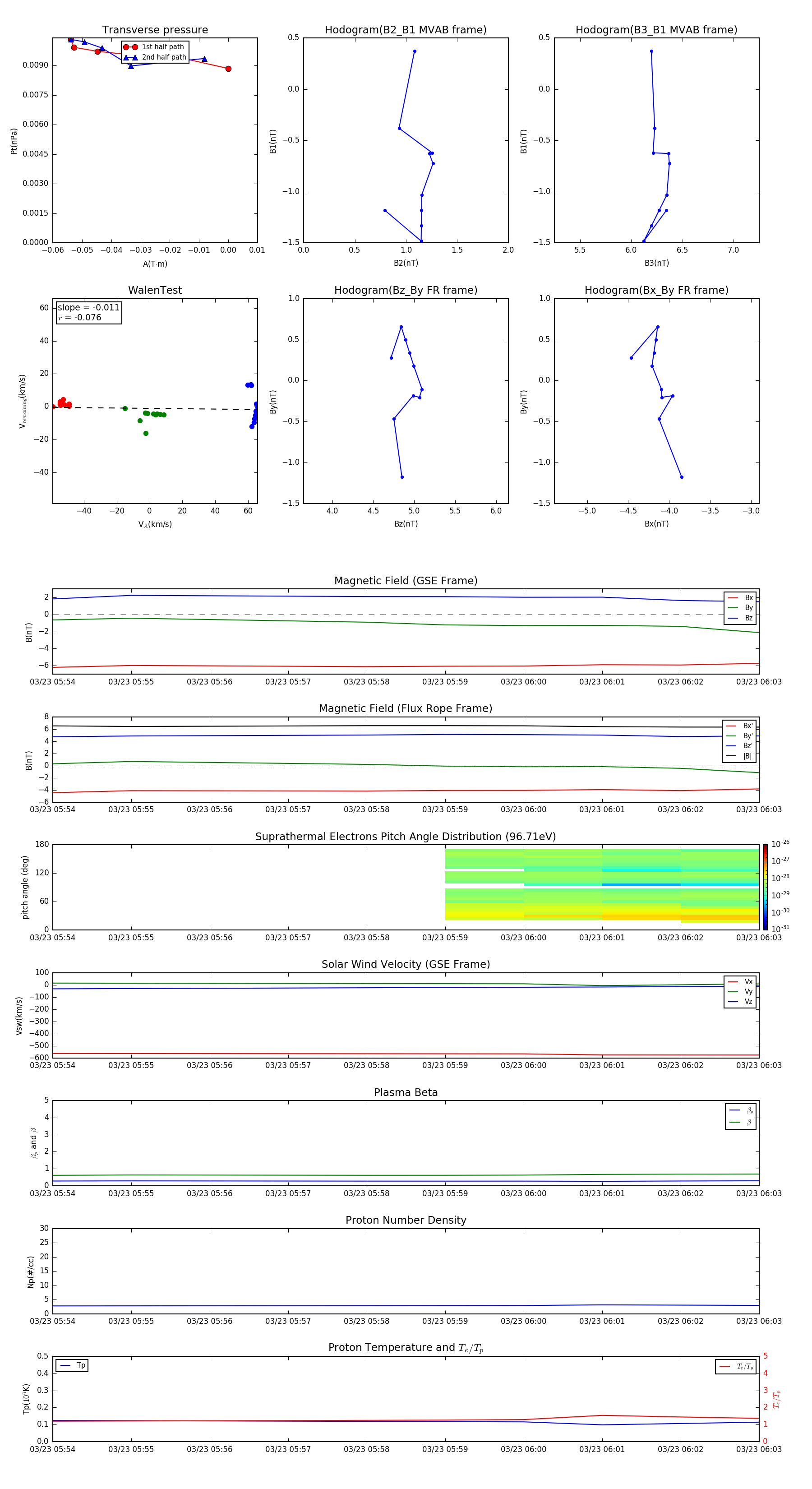Image resolution: width=812 pixels, height=1489 pixels.
Task: Click the Vy entry in the velocity legend
Action: (740, 991)
